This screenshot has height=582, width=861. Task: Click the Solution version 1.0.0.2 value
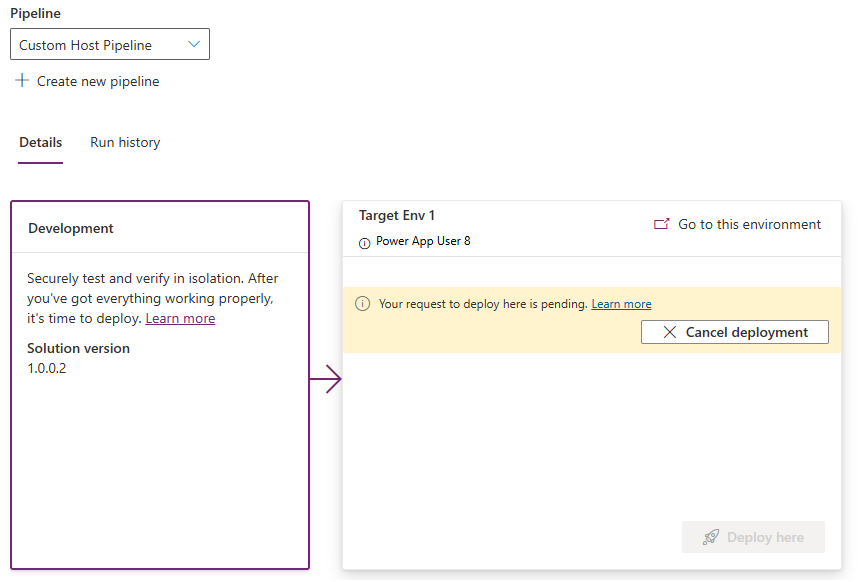[46, 368]
